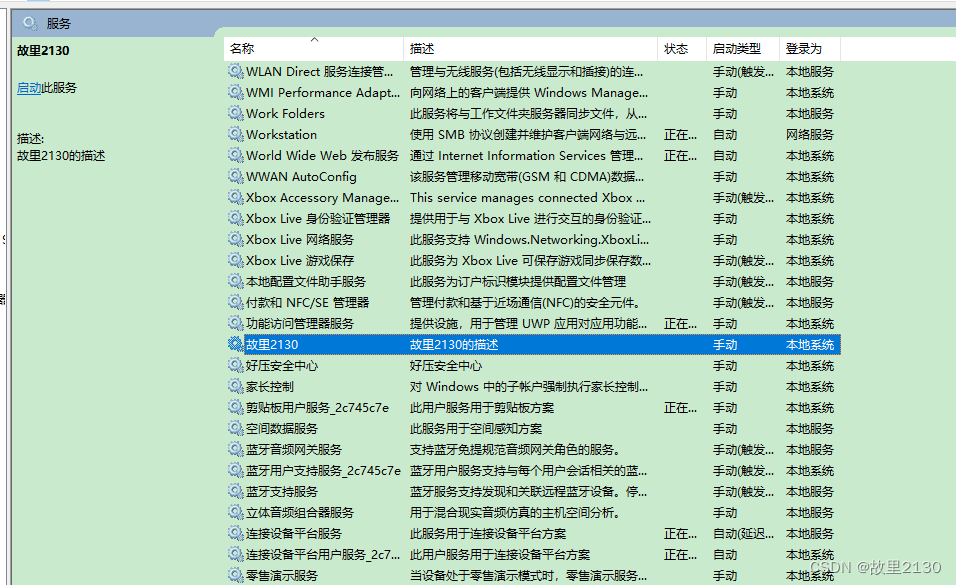Click gear icon for WLAN Direct service
956x585 pixels.
236,72
